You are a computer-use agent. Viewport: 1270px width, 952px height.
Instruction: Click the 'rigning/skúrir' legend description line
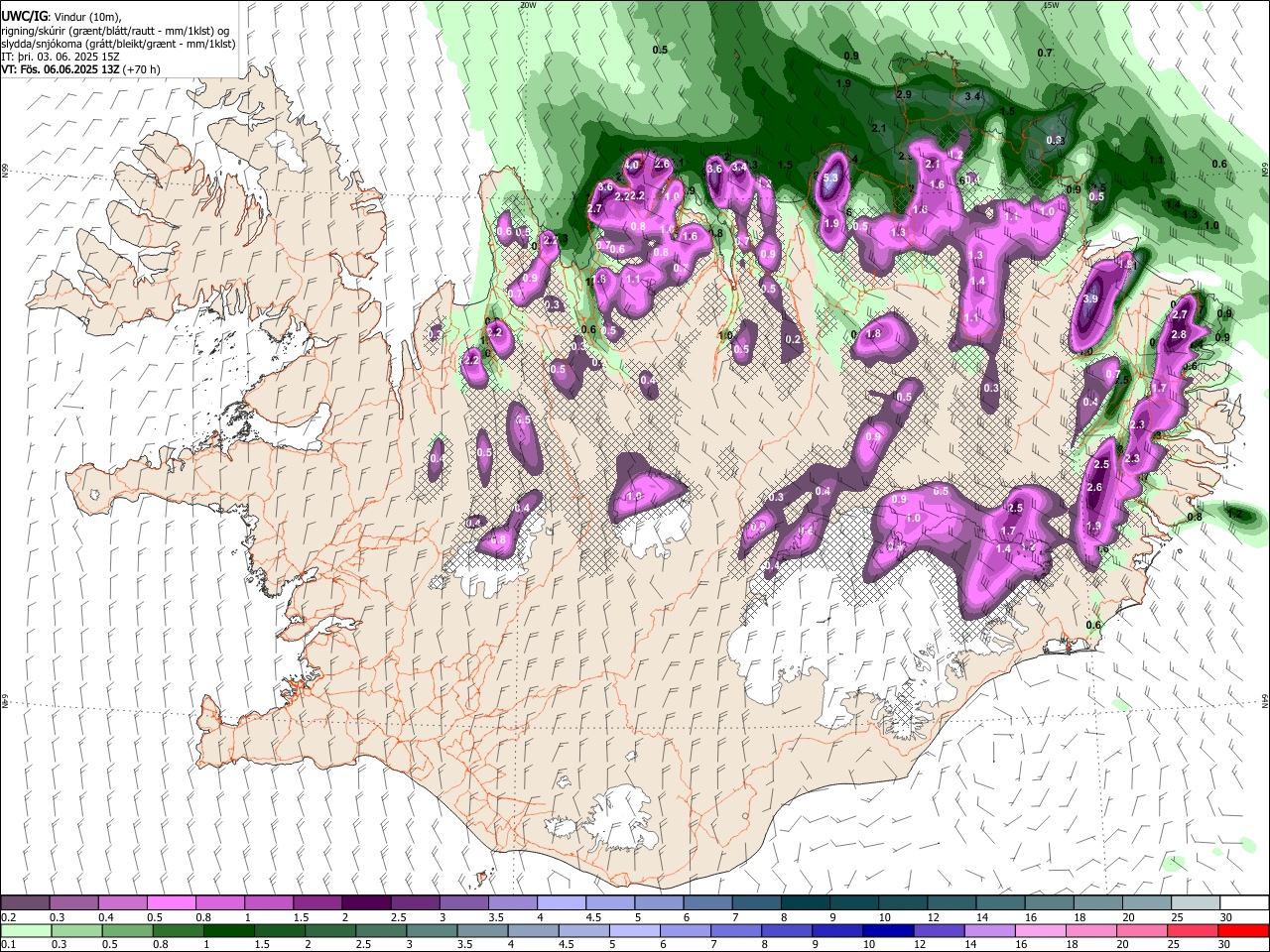tap(115, 31)
